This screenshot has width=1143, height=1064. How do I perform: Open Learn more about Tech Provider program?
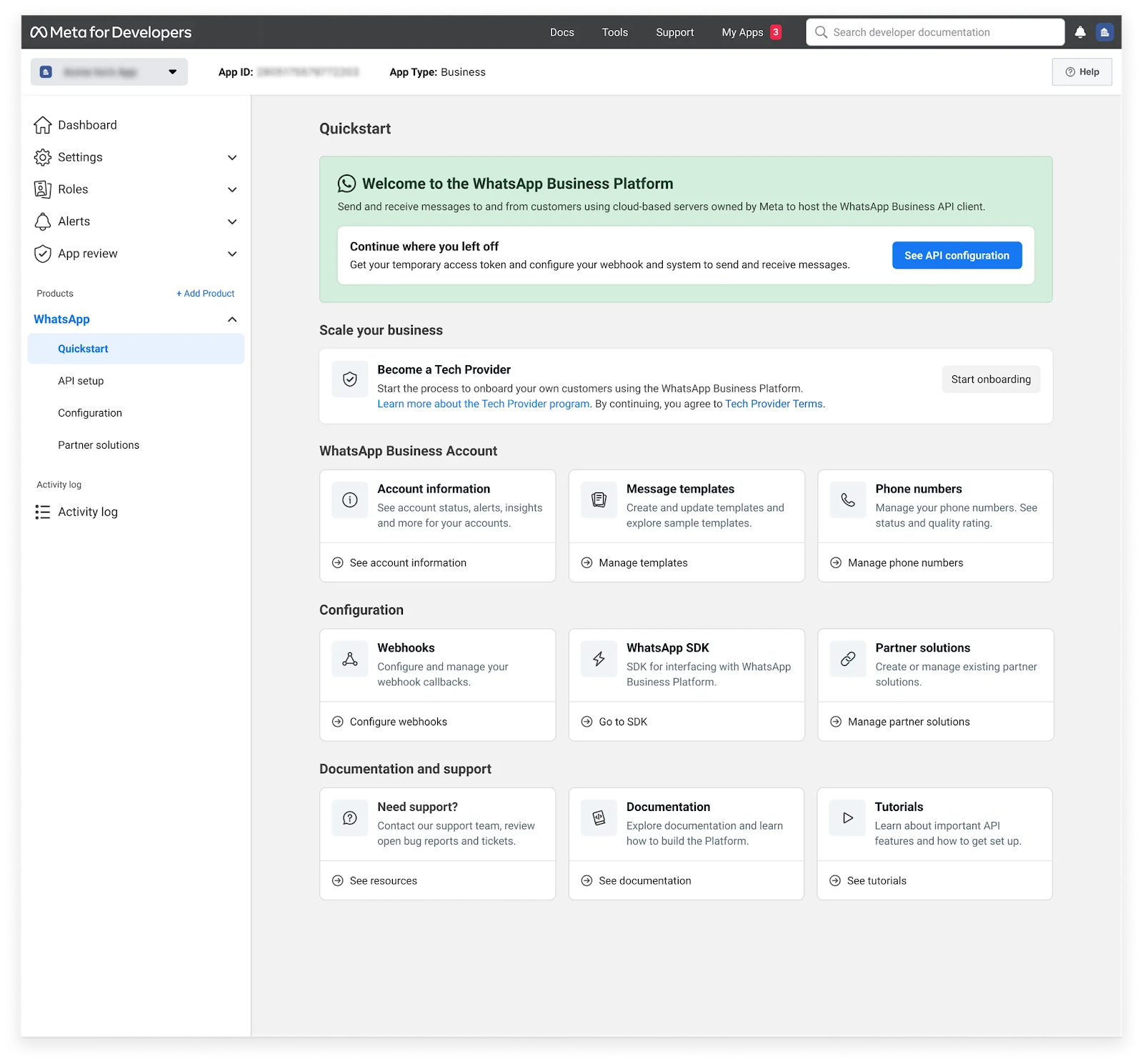[484, 404]
